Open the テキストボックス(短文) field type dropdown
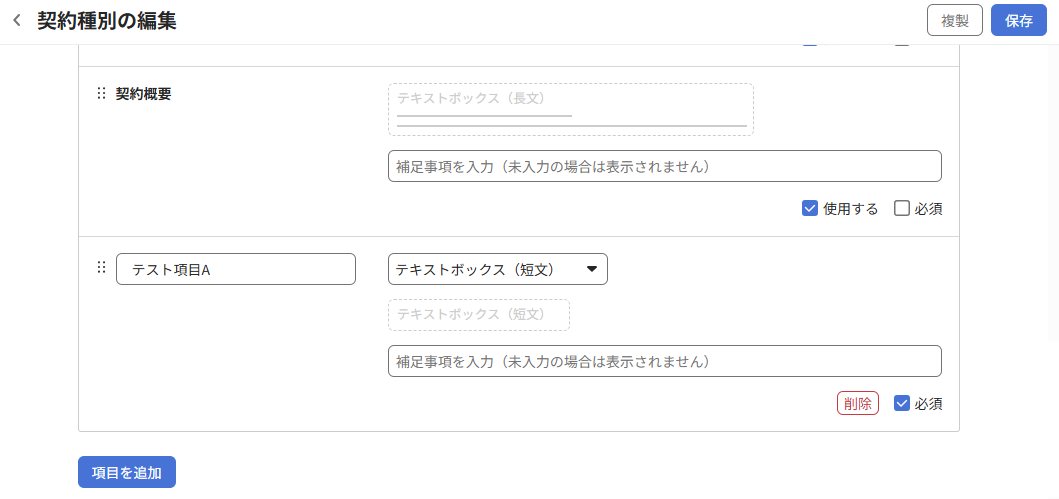 [x=498, y=269]
